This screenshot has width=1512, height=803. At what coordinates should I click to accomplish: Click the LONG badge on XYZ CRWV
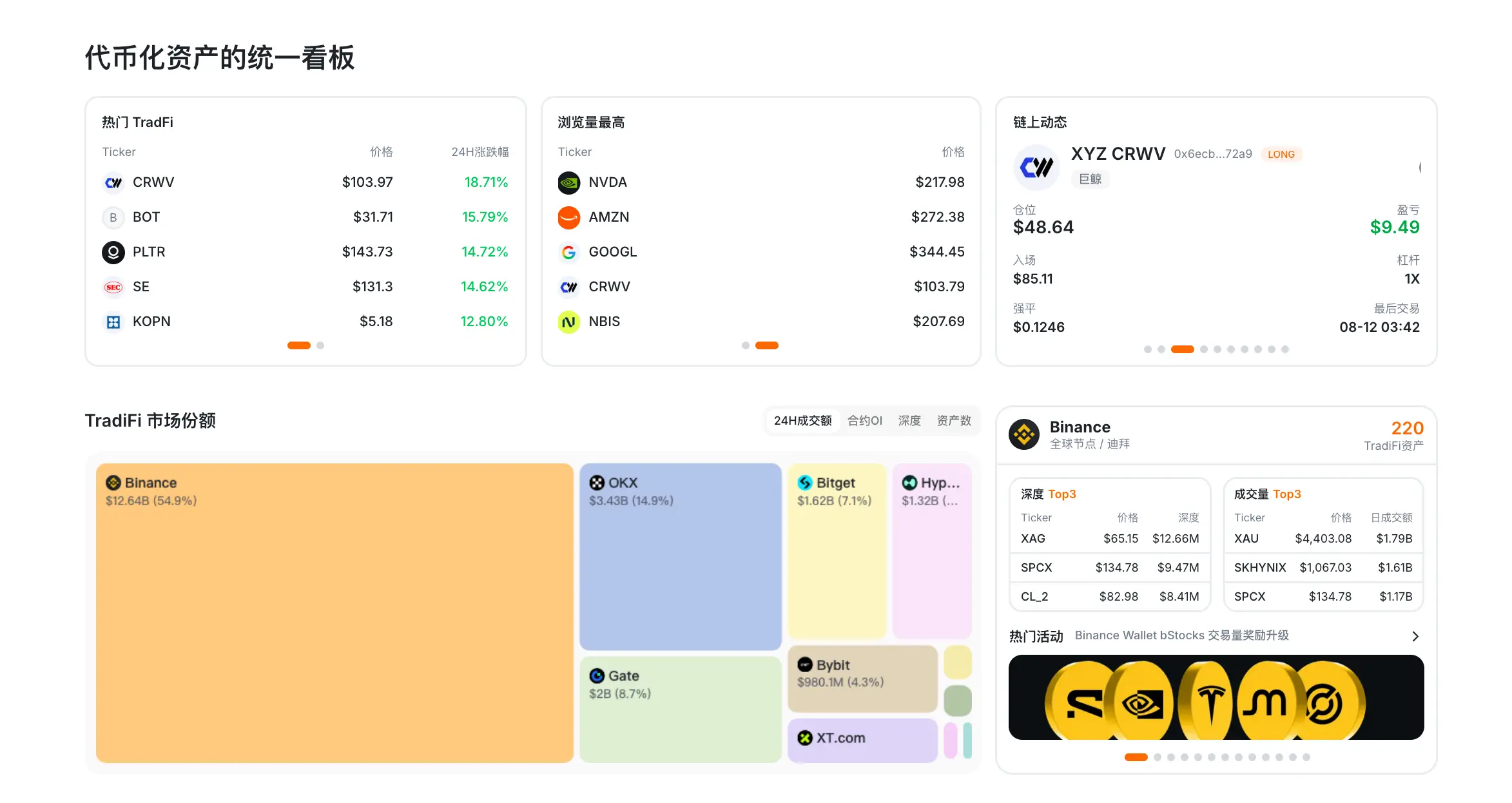point(1281,155)
